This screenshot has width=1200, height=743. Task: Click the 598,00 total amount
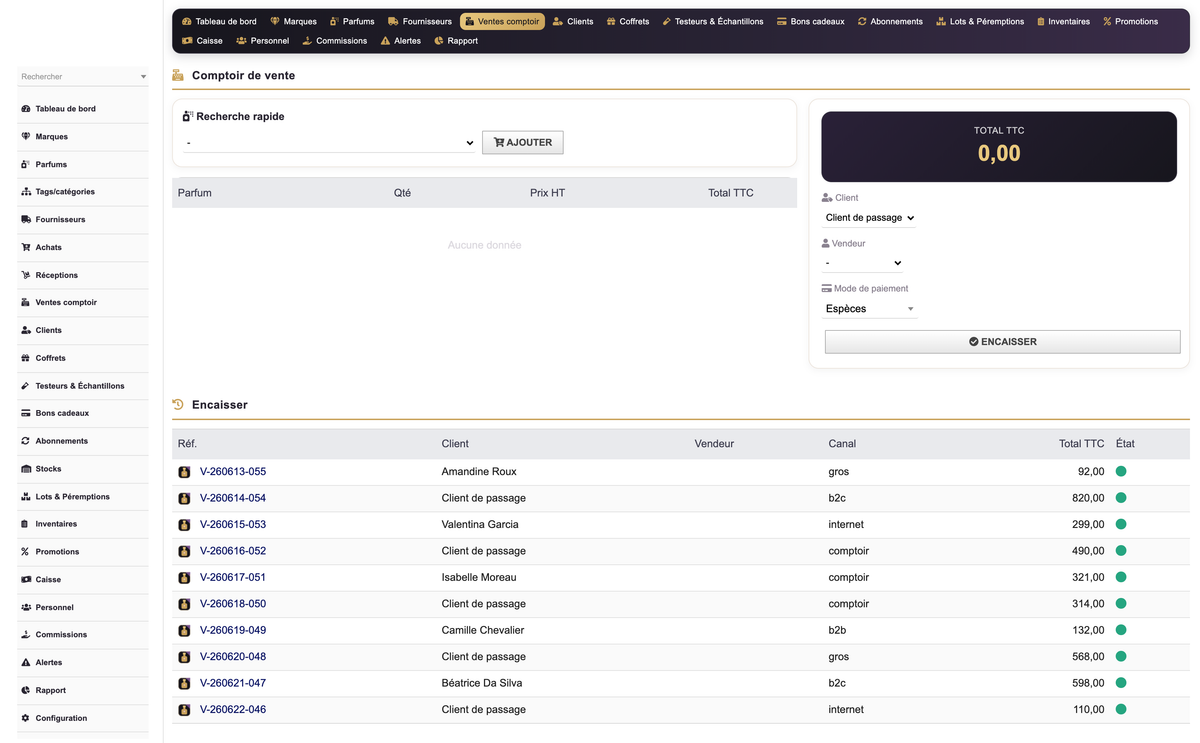point(1088,684)
